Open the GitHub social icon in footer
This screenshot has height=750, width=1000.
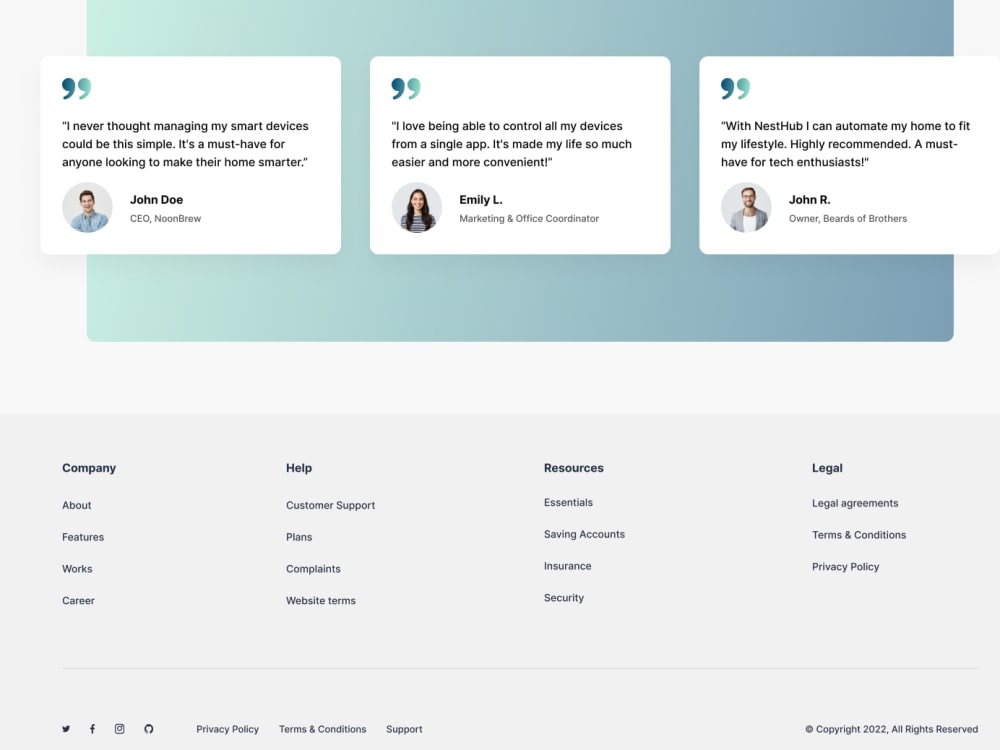pyautogui.click(x=149, y=729)
